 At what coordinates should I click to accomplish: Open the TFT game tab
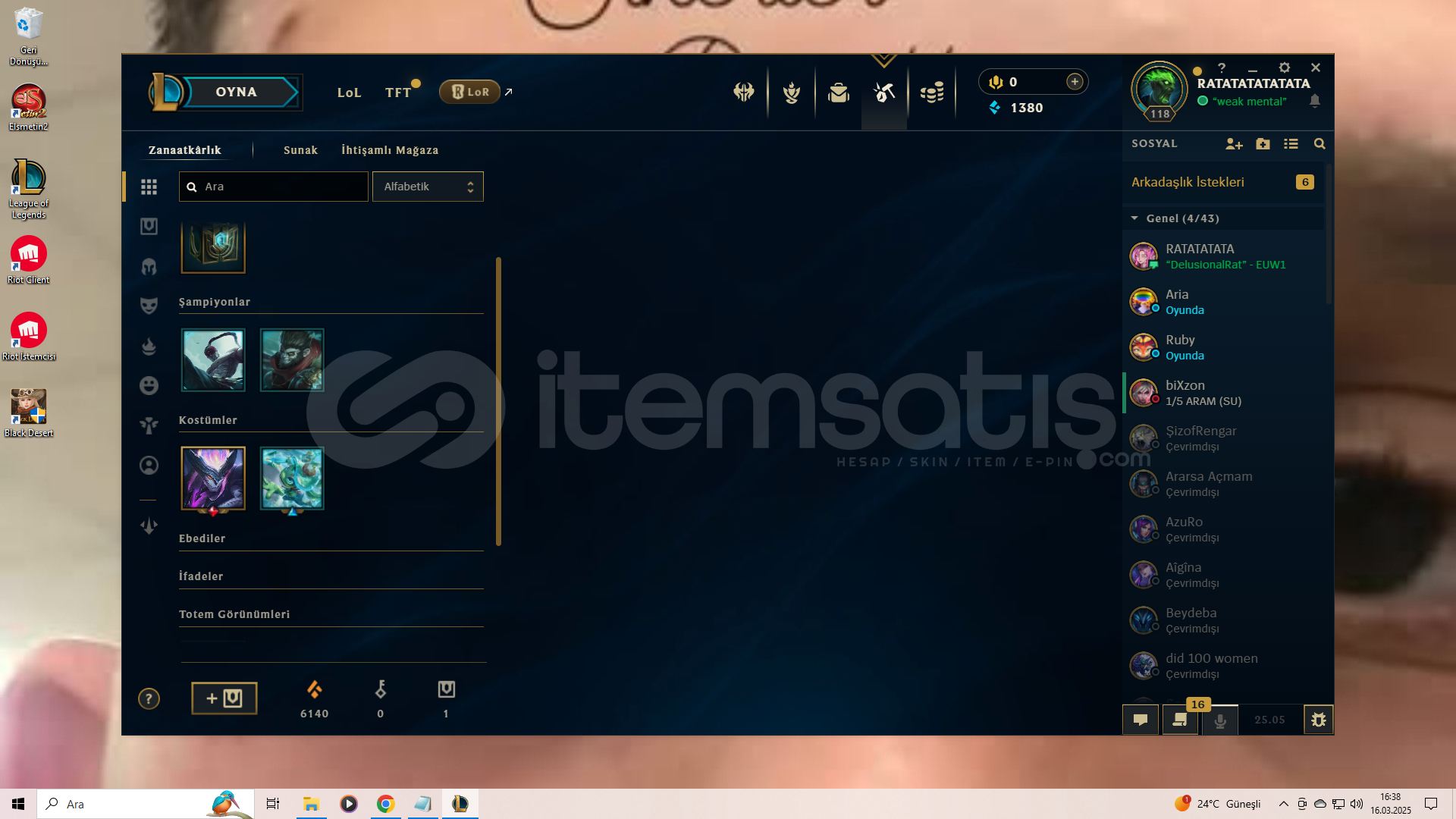pos(397,93)
